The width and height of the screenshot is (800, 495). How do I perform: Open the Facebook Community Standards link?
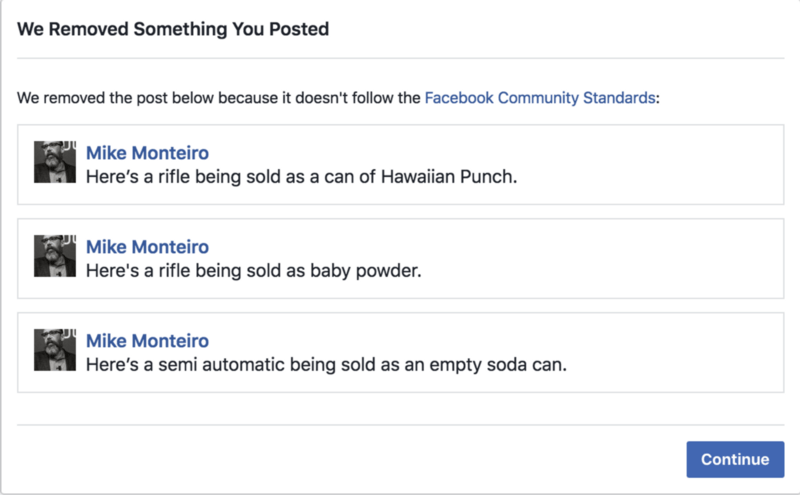(x=541, y=98)
